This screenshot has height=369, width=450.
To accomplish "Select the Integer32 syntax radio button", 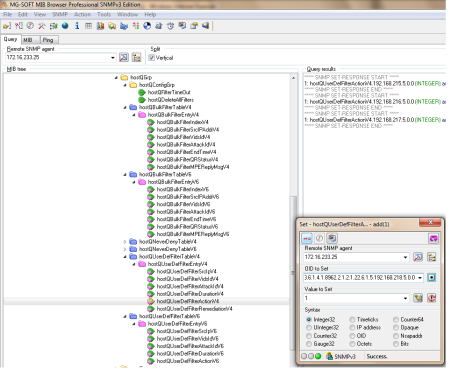I will coord(309,319).
